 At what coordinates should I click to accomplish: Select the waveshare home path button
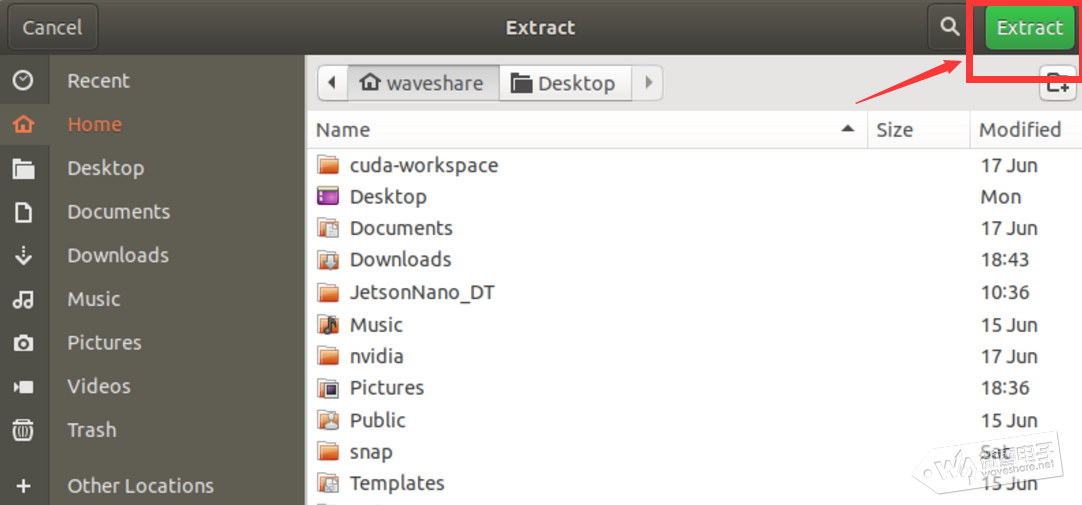[x=423, y=83]
